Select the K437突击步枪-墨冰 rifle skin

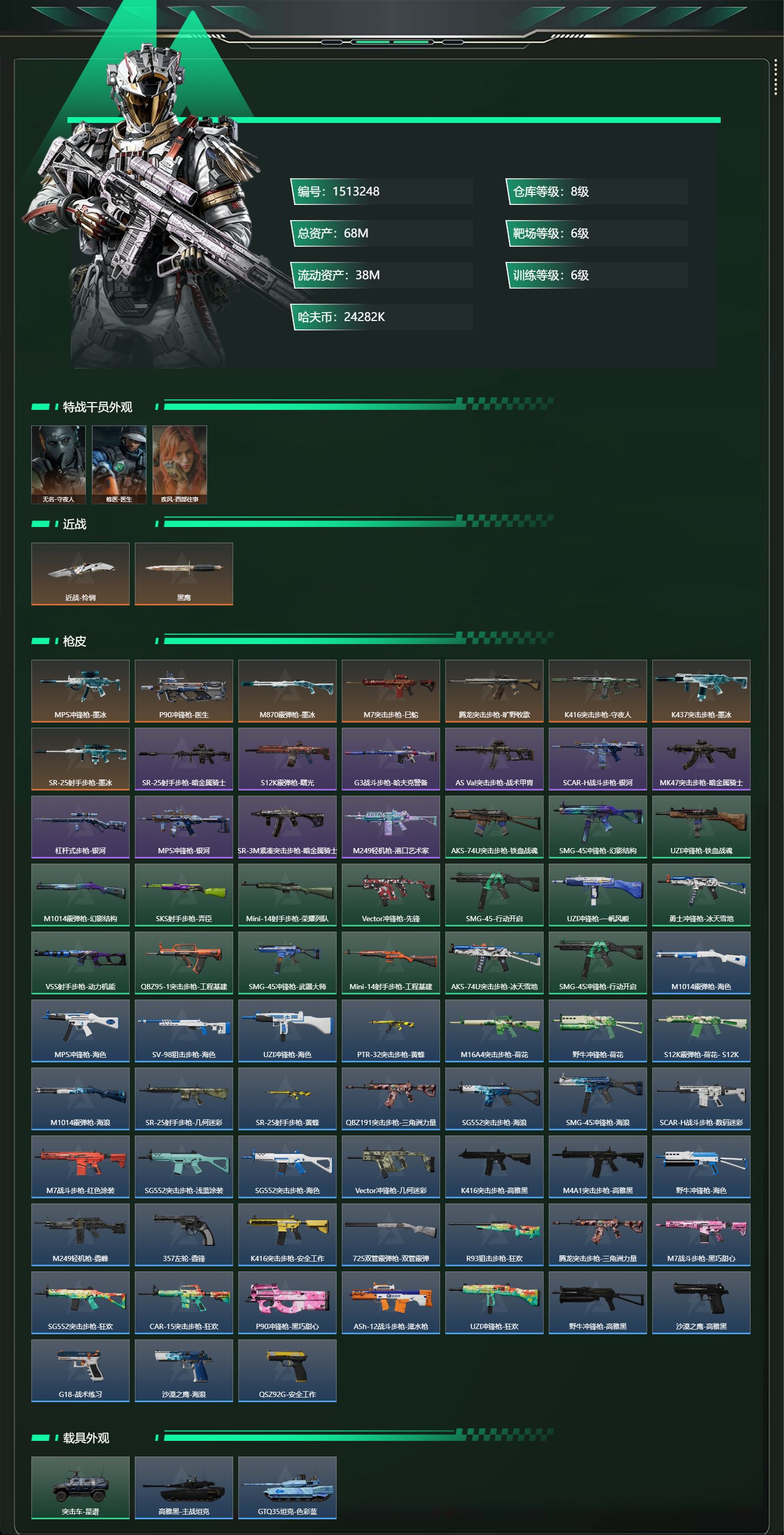pos(701,691)
